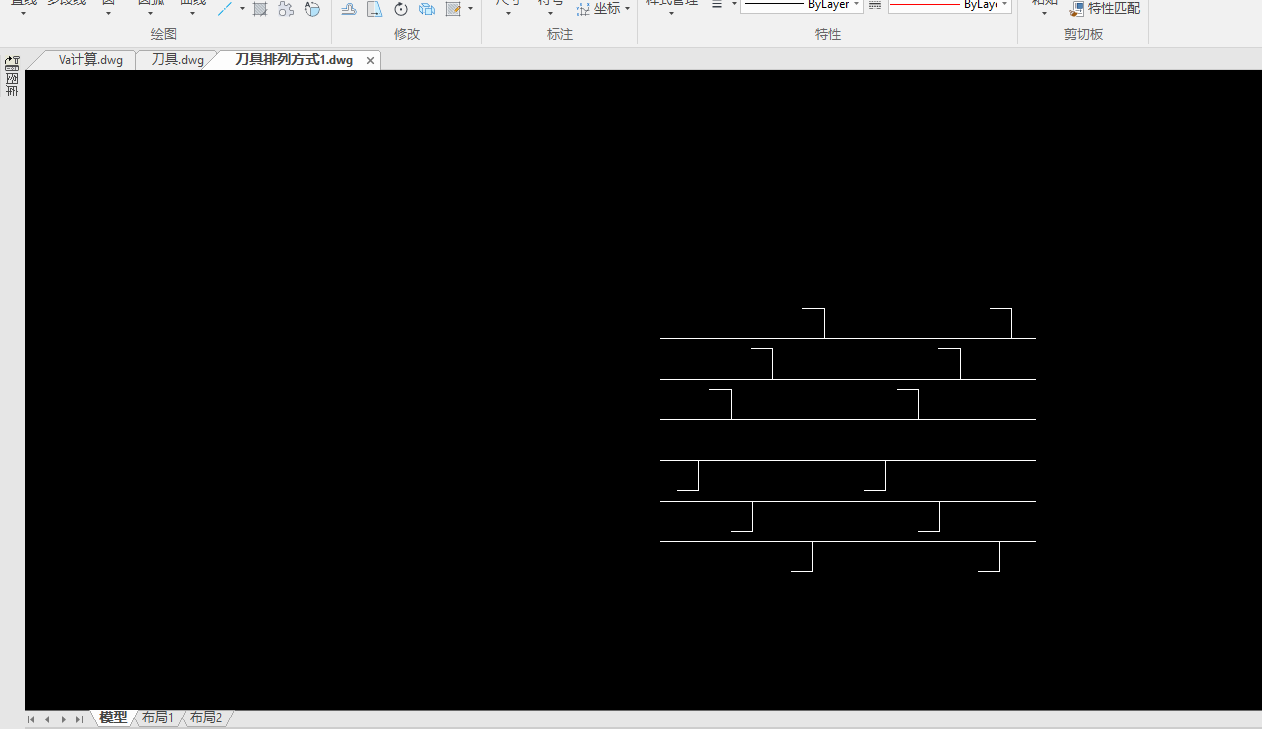Switch to 刀具.dwg document tab
1262x729 pixels.
[x=177, y=60]
